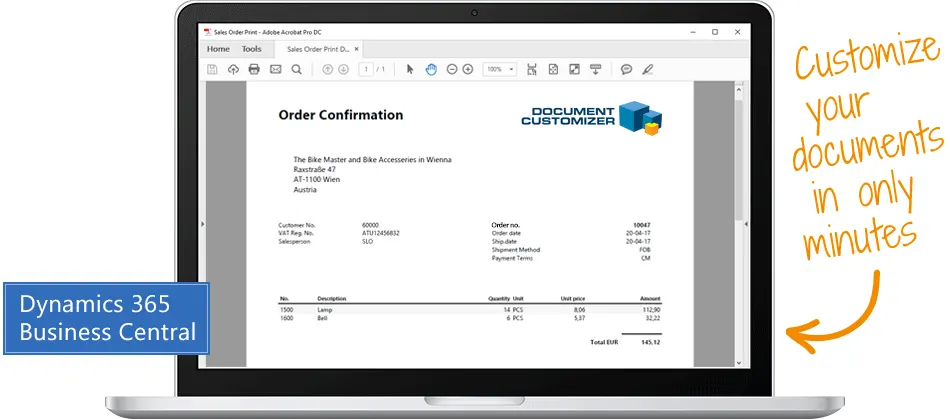Open the 100% zoom level dropdown
950x419 pixels.
click(x=500, y=70)
